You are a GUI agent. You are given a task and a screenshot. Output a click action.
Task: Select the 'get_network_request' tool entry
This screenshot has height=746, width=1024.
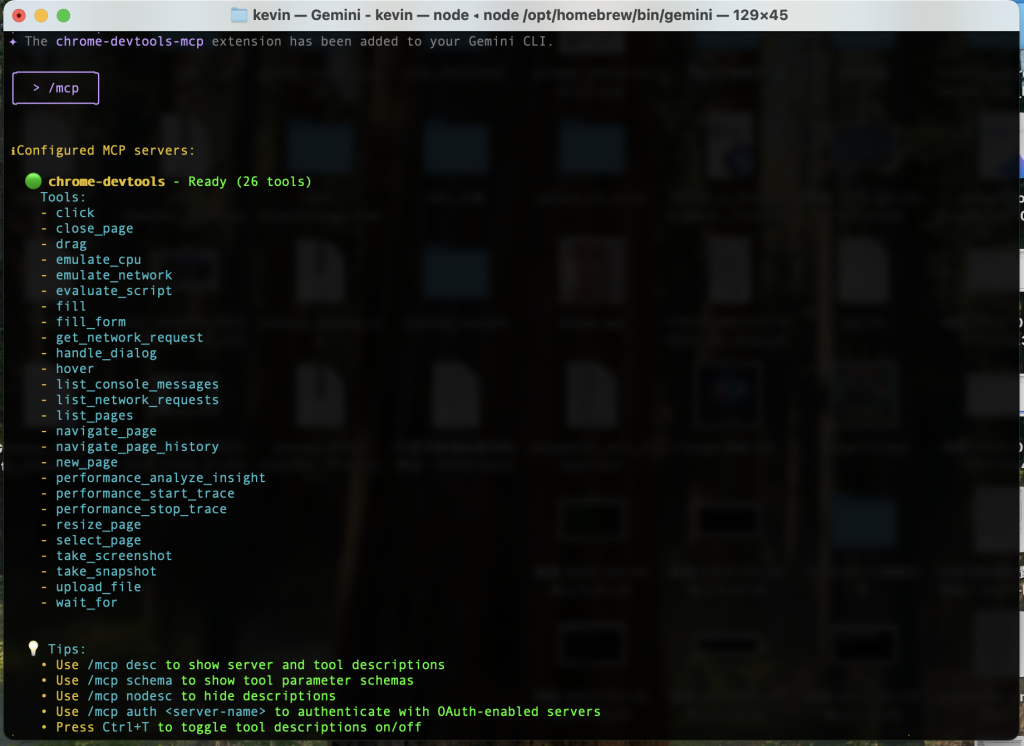[x=129, y=338]
